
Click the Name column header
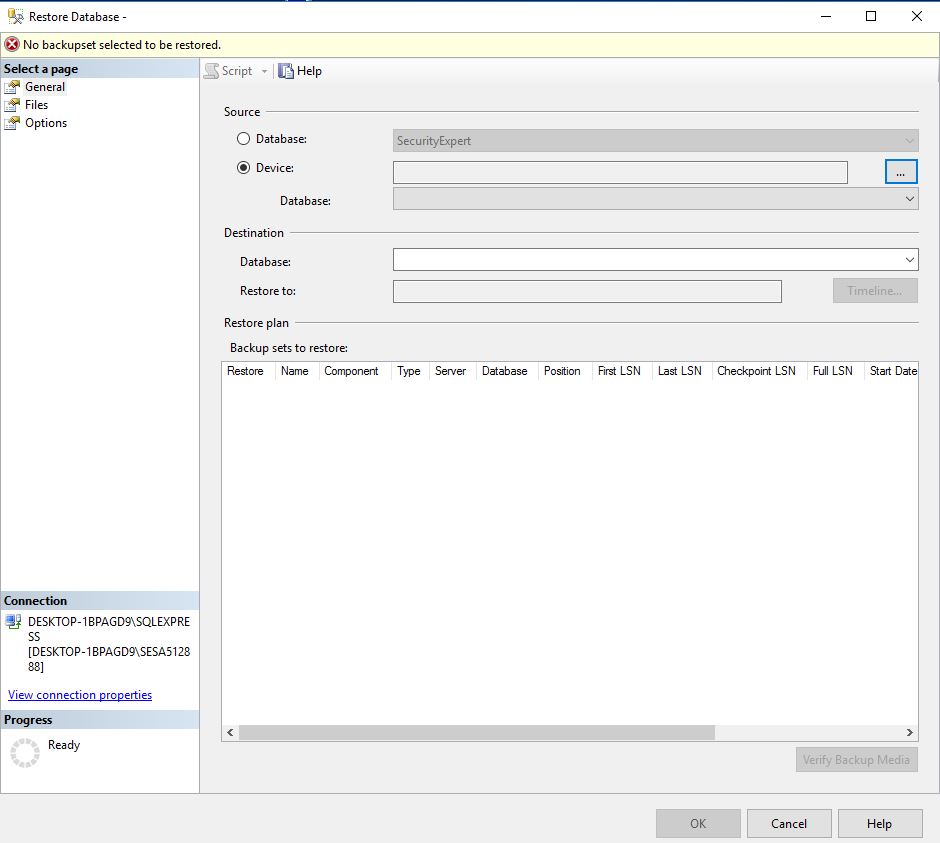coord(295,371)
